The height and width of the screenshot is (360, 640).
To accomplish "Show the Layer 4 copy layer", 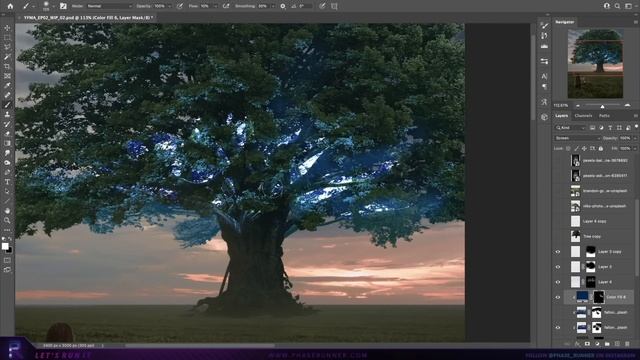I will coord(558,221).
